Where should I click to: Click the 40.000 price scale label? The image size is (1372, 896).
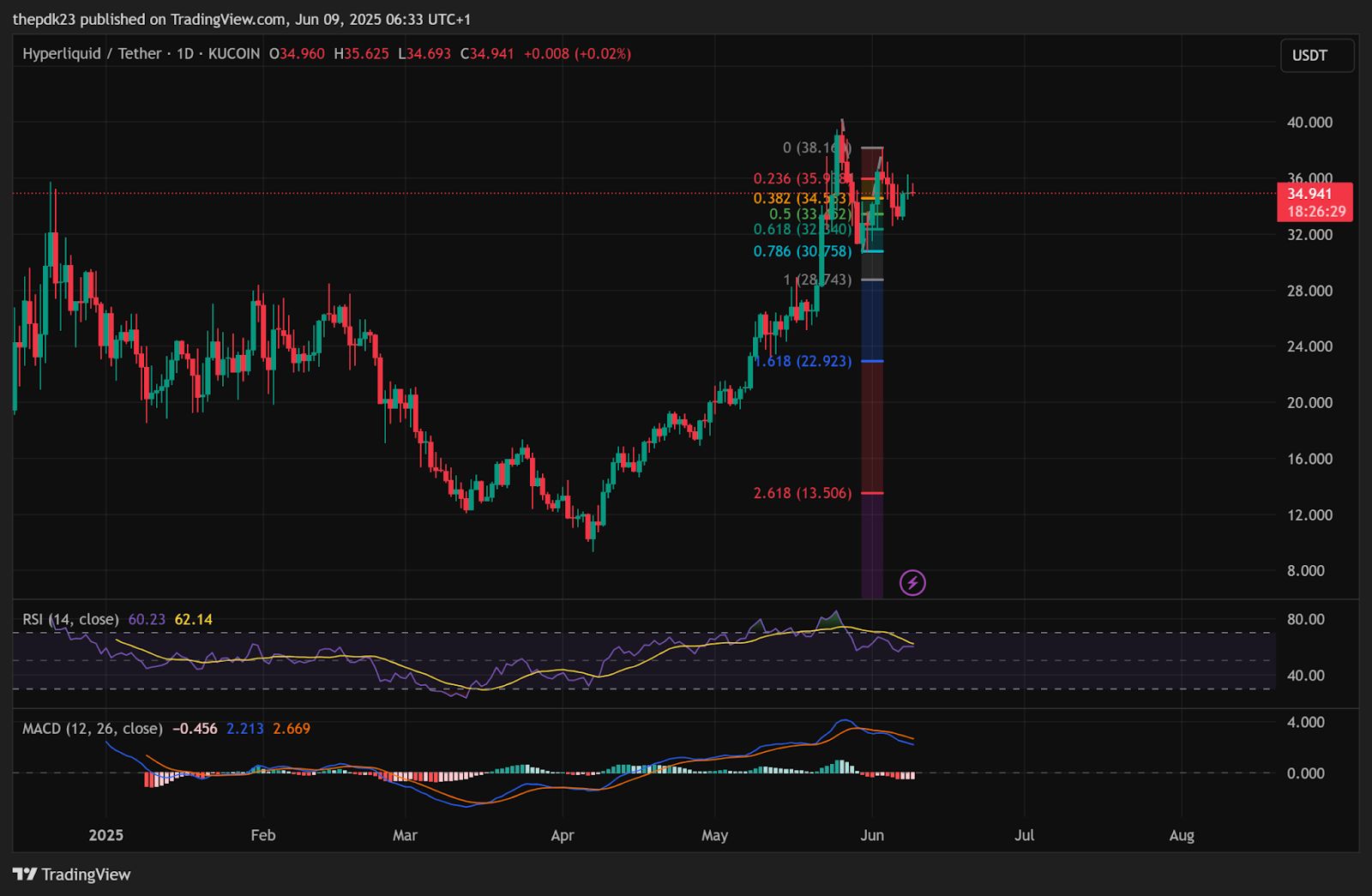coord(1309,123)
